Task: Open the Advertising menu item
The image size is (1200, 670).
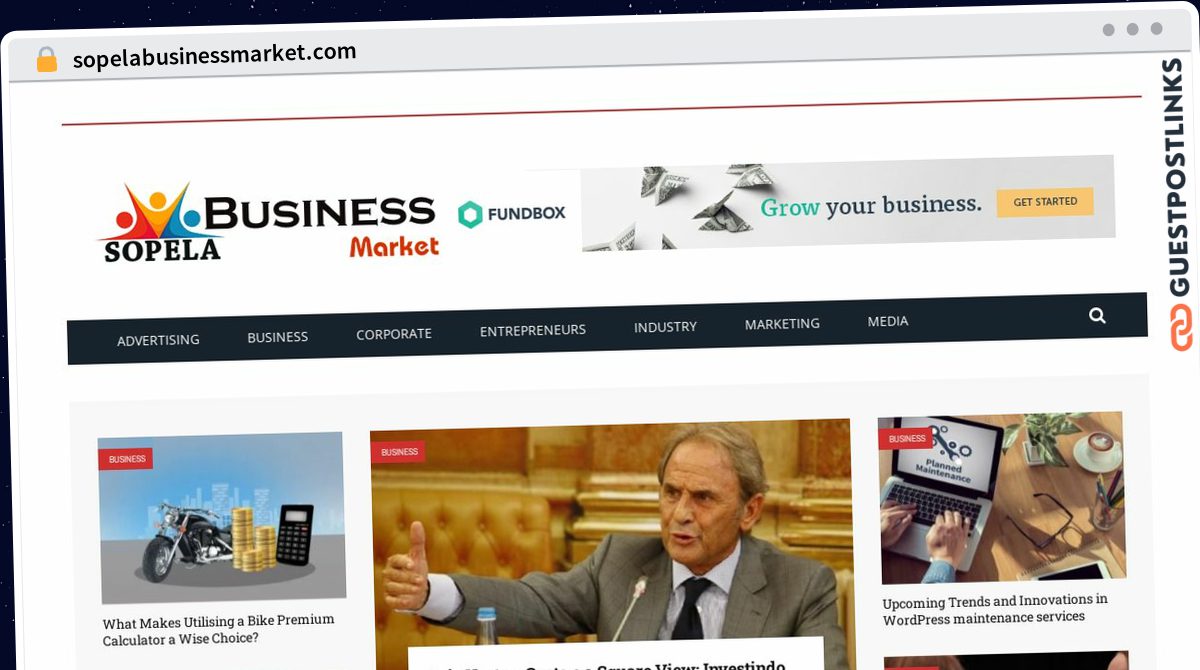Action: [158, 340]
